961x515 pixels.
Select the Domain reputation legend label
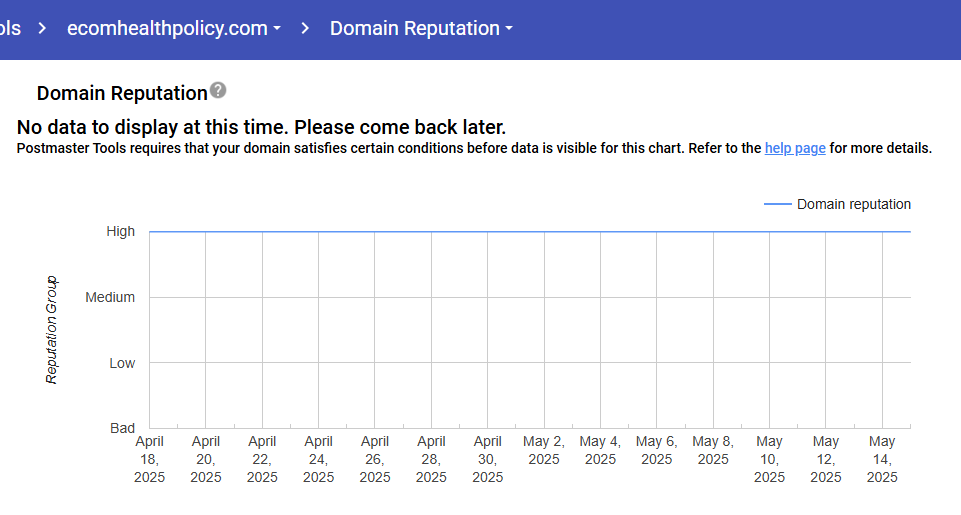coord(853,204)
